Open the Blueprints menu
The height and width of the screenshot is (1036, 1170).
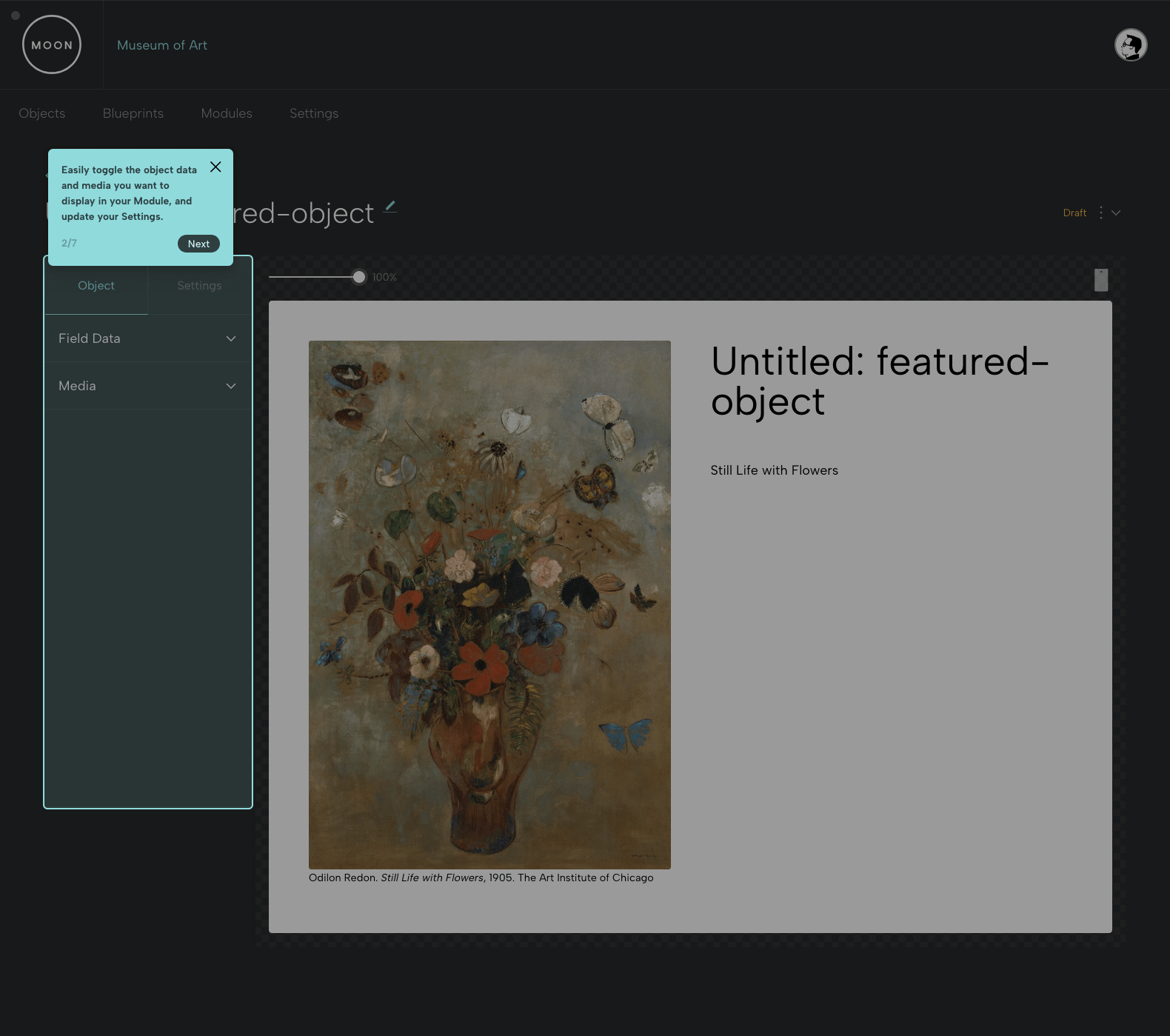[x=133, y=113]
